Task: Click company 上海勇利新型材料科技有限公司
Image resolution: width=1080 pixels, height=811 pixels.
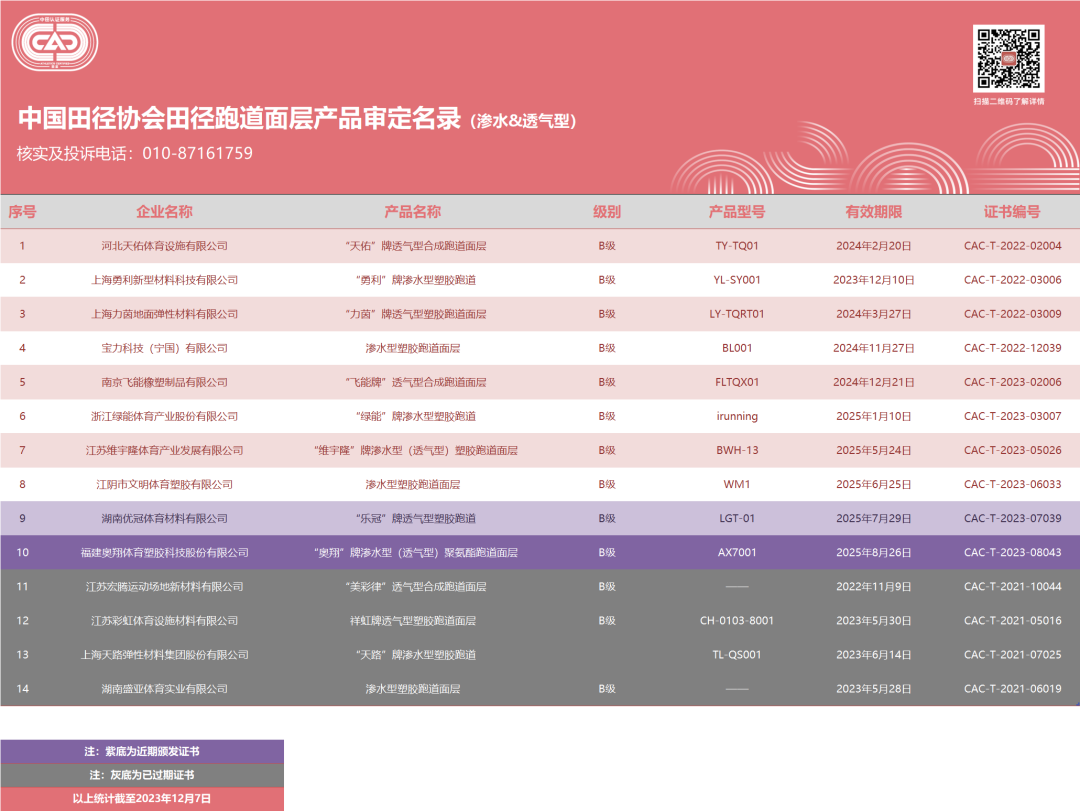Action: coord(164,280)
